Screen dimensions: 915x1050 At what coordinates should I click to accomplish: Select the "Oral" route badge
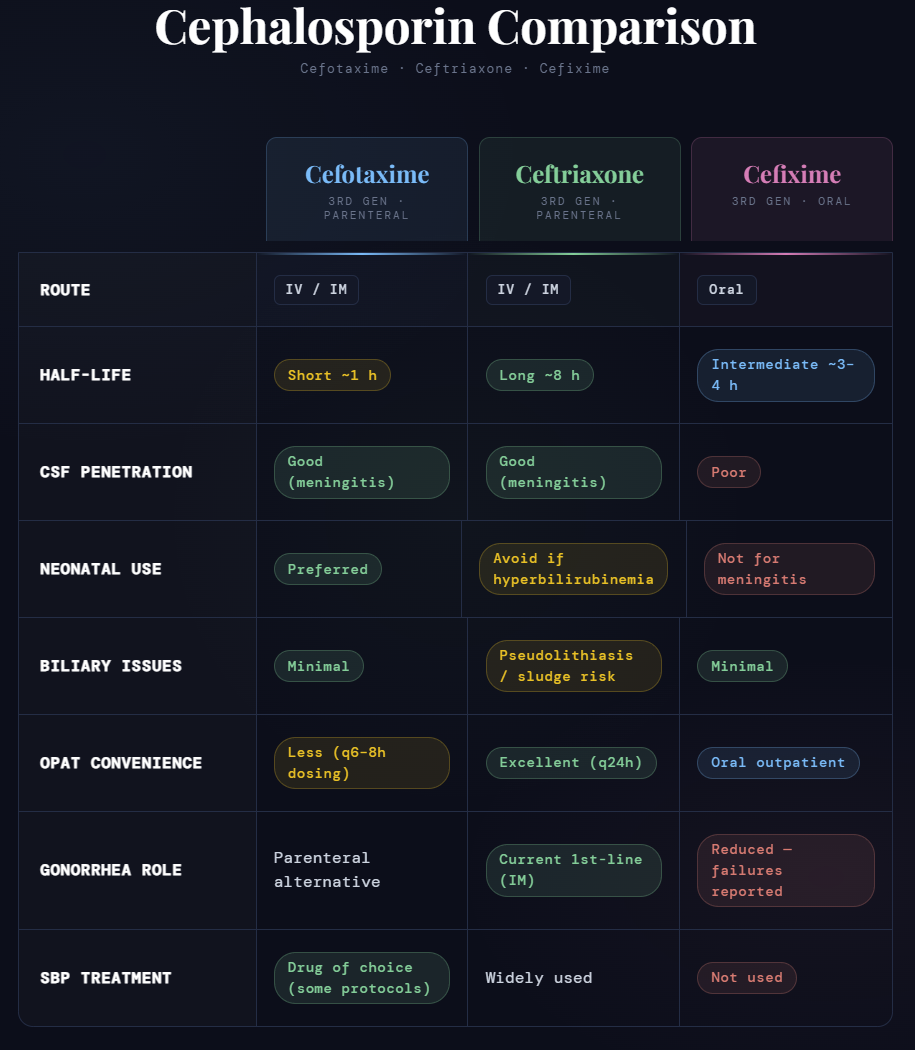pos(726,290)
